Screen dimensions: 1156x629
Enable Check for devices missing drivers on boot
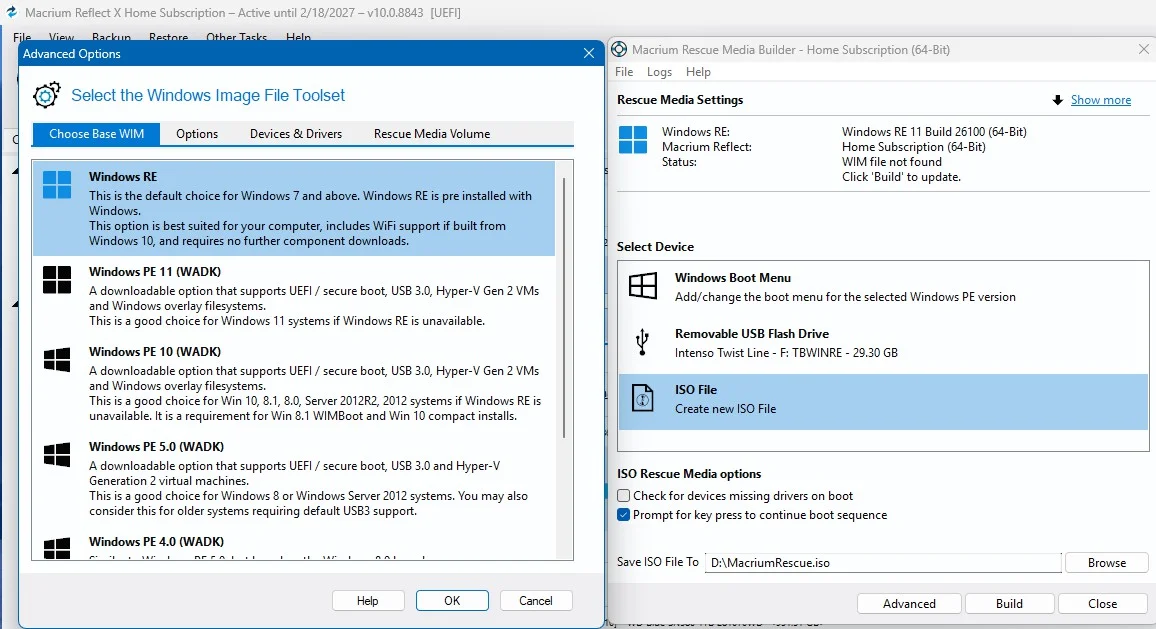(624, 496)
